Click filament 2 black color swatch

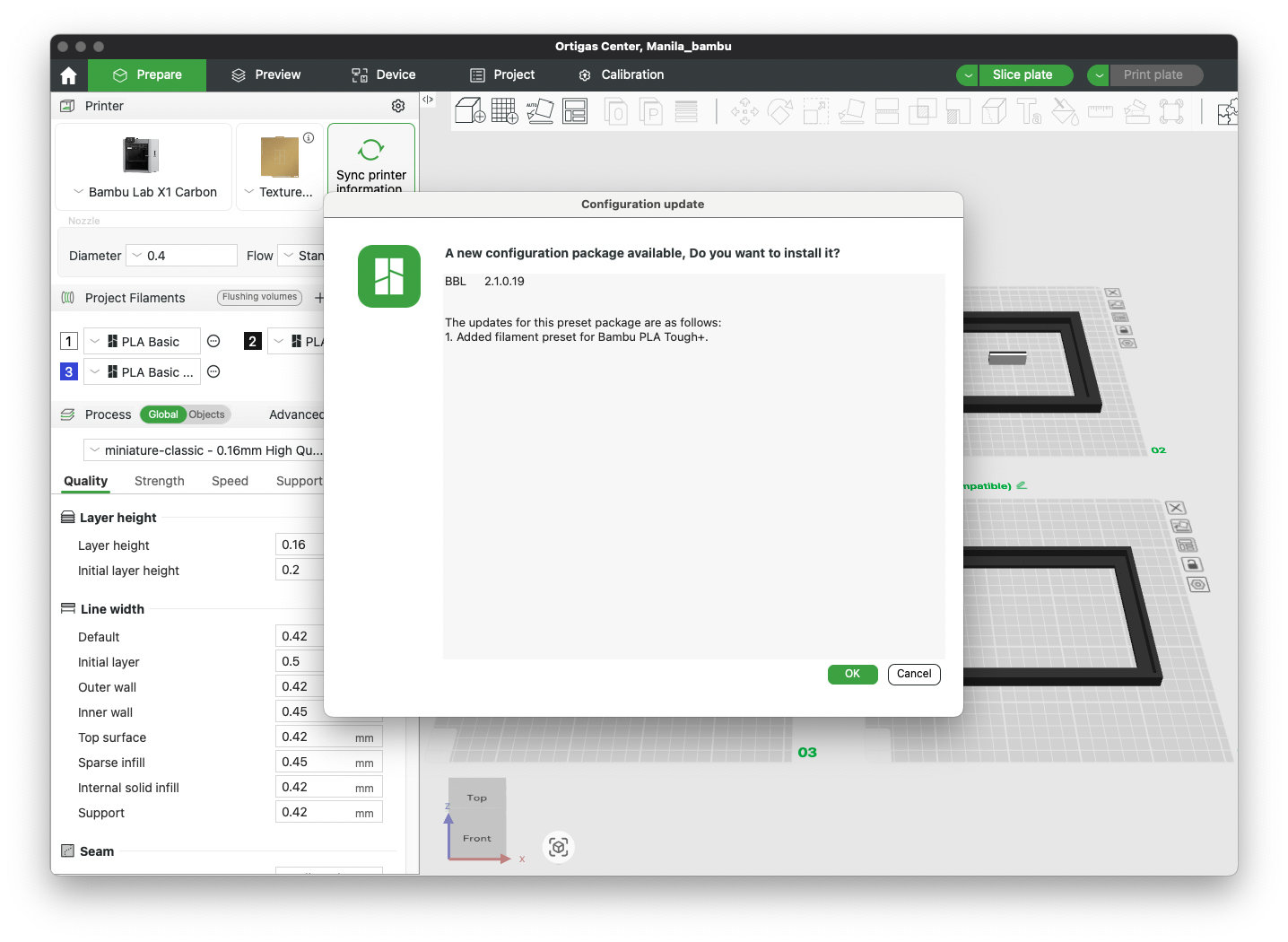point(253,341)
